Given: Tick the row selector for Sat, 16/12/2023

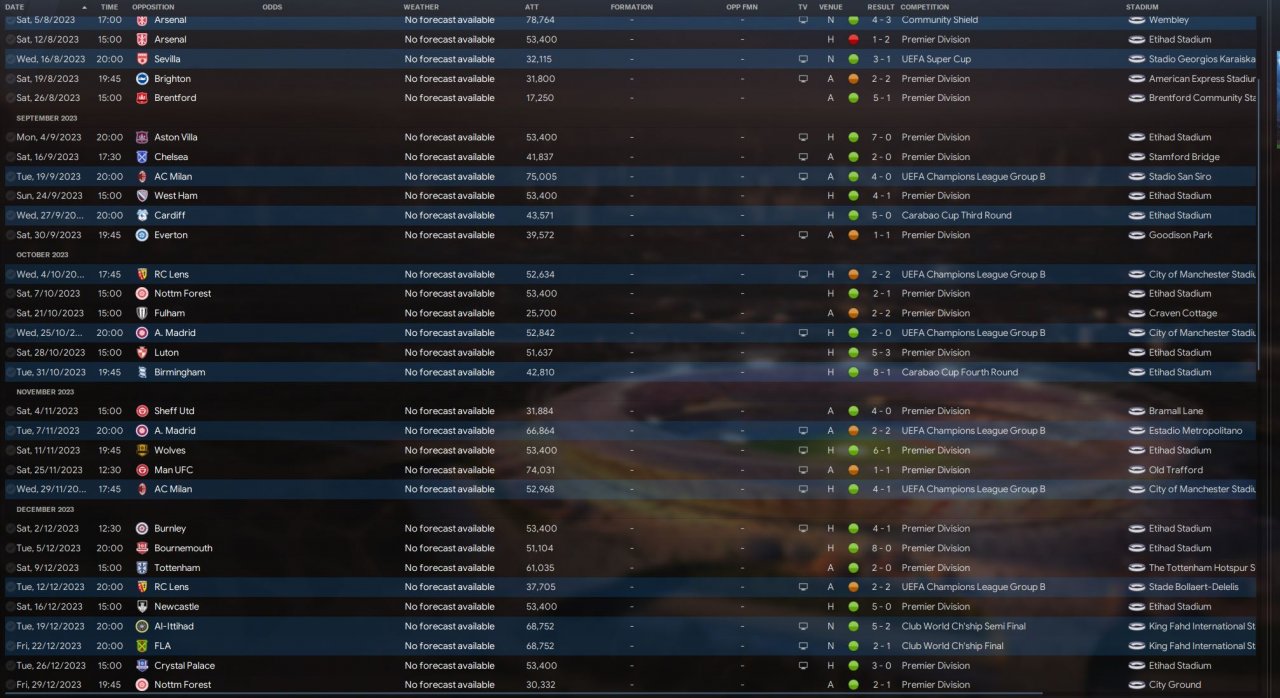Looking at the screenshot, I should click(x=10, y=606).
